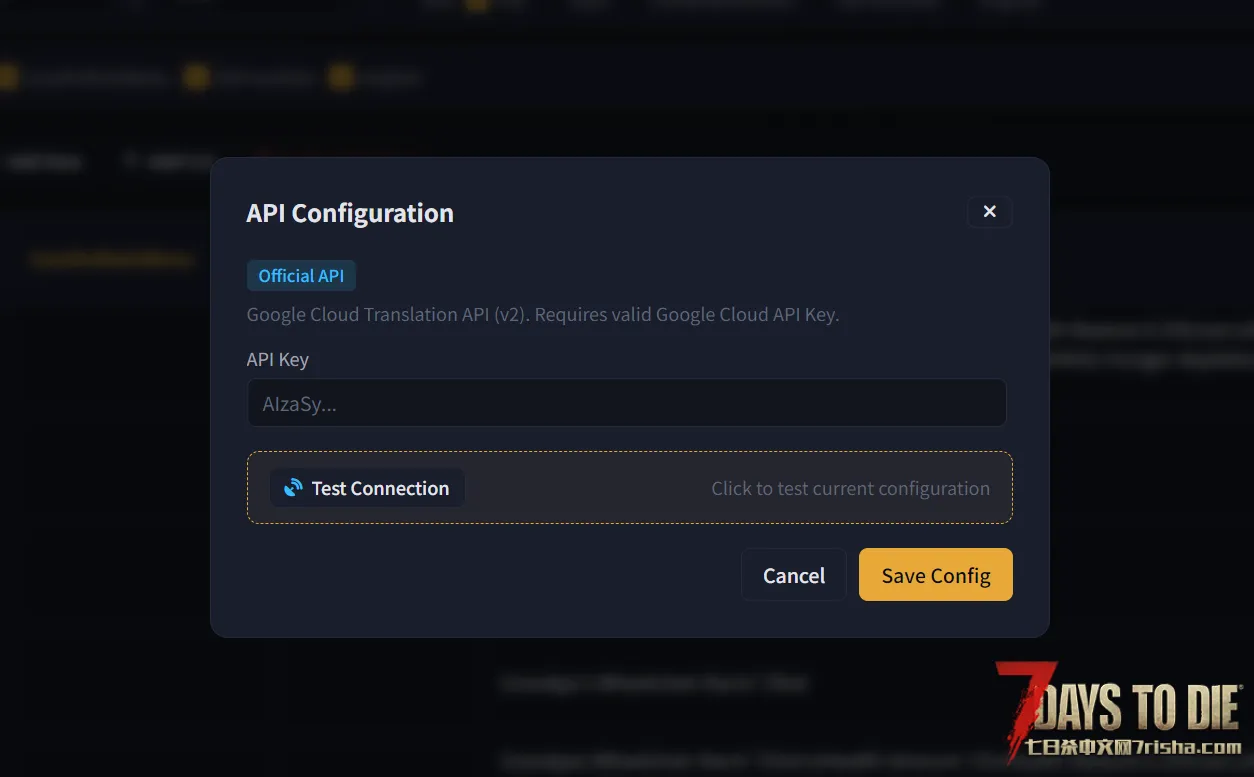Click the "Click to test current configuration" hint
The image size is (1254, 777).
(x=850, y=488)
